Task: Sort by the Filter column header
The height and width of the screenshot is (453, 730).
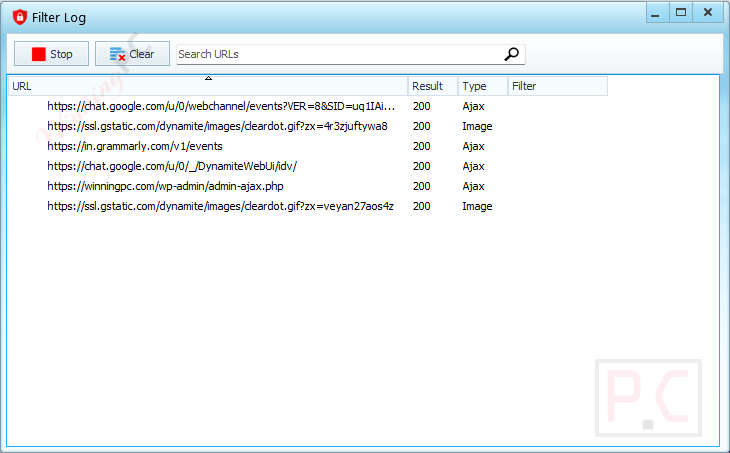Action: click(558, 86)
